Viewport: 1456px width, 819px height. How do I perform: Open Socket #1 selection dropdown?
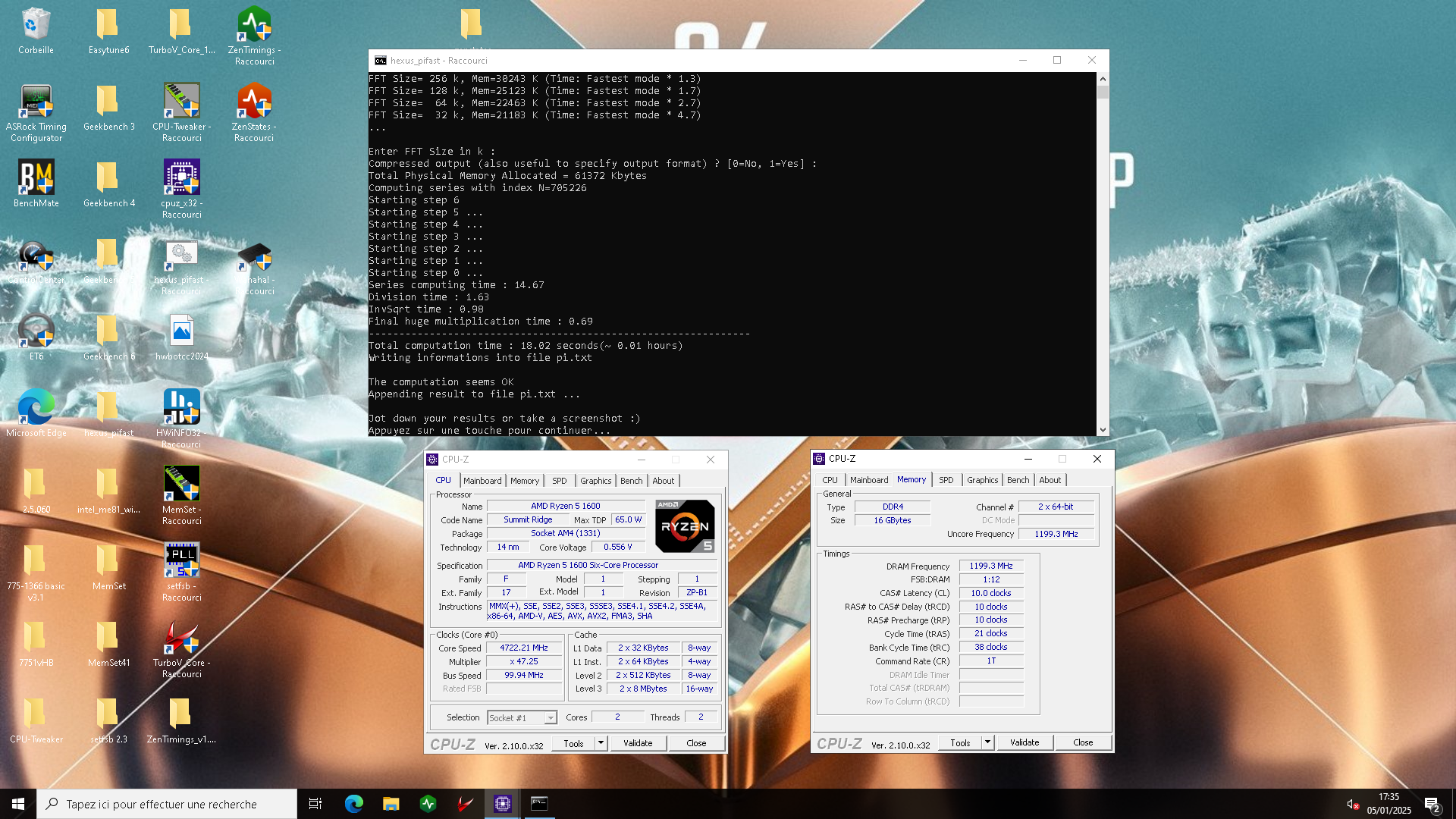point(522,717)
